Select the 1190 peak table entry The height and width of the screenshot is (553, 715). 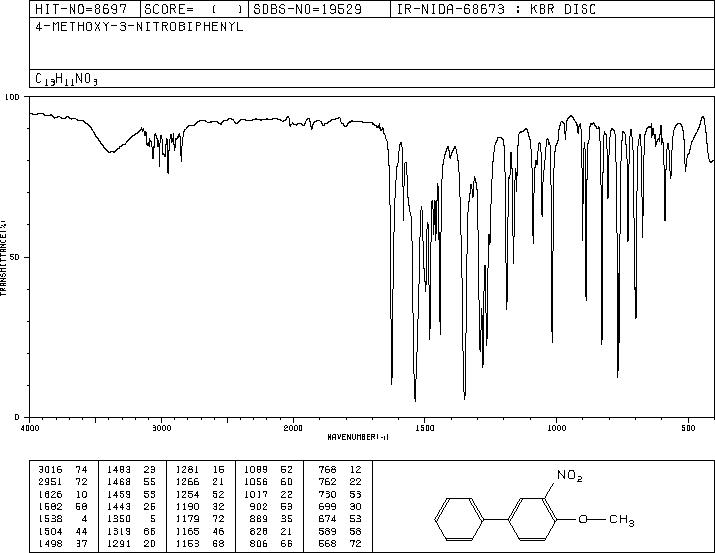(x=200, y=506)
